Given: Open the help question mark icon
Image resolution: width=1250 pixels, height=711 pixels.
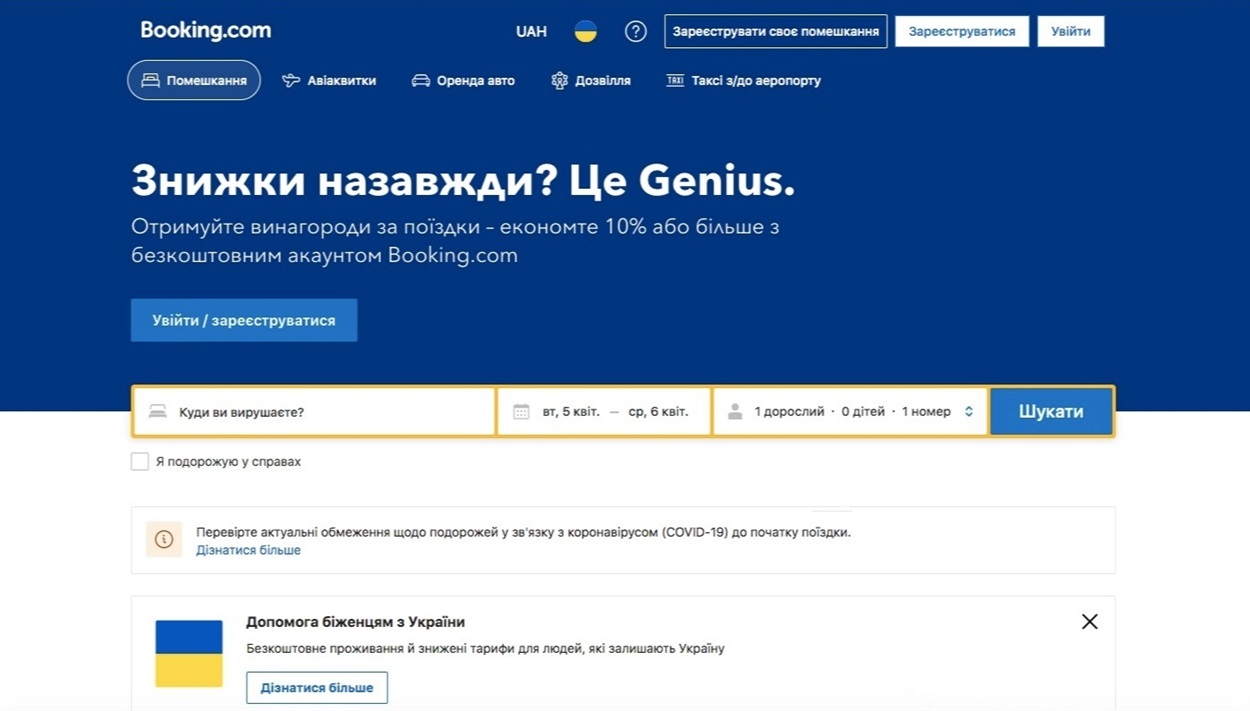Looking at the screenshot, I should pos(635,32).
